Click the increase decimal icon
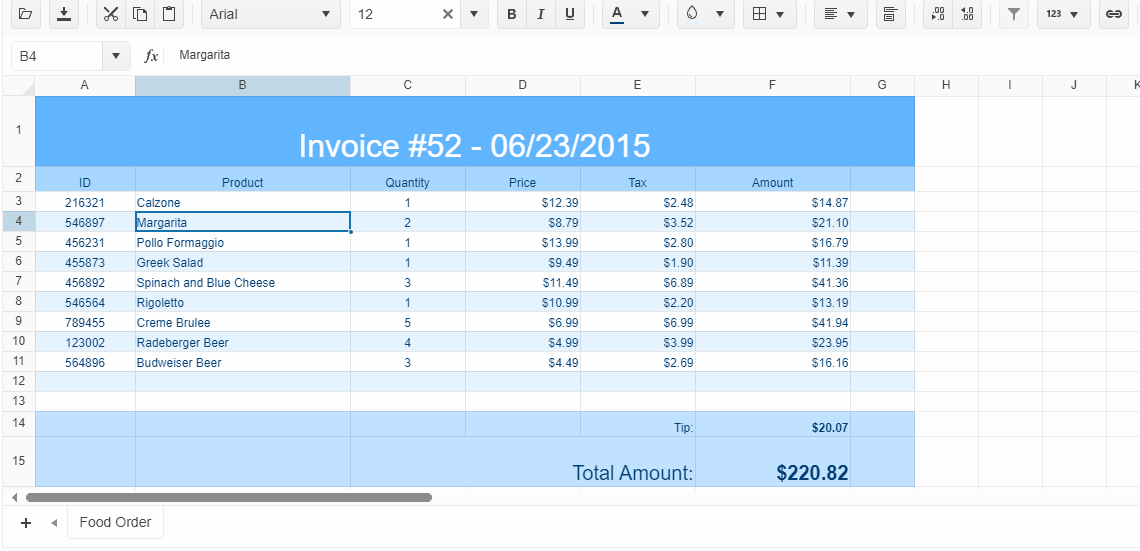 (966, 14)
